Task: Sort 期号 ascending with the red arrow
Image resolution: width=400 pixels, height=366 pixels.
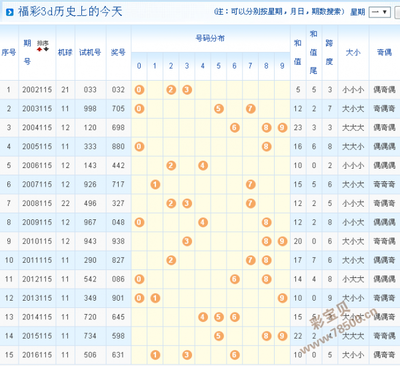Action: (40, 49)
